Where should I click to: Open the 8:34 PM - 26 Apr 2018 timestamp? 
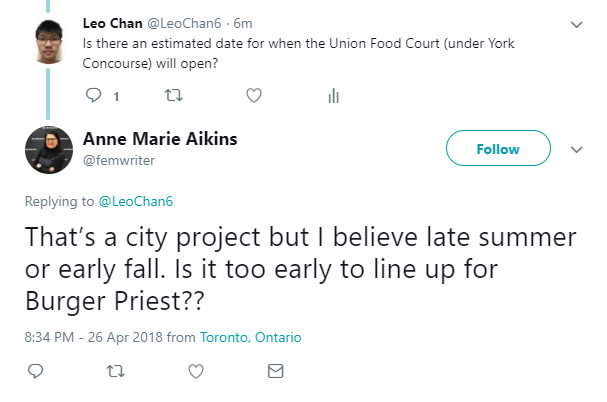[94, 337]
